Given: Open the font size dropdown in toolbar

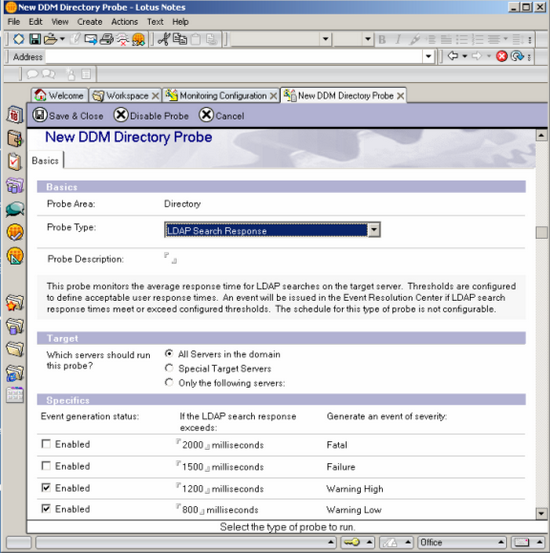Looking at the screenshot, I should click(x=368, y=39).
